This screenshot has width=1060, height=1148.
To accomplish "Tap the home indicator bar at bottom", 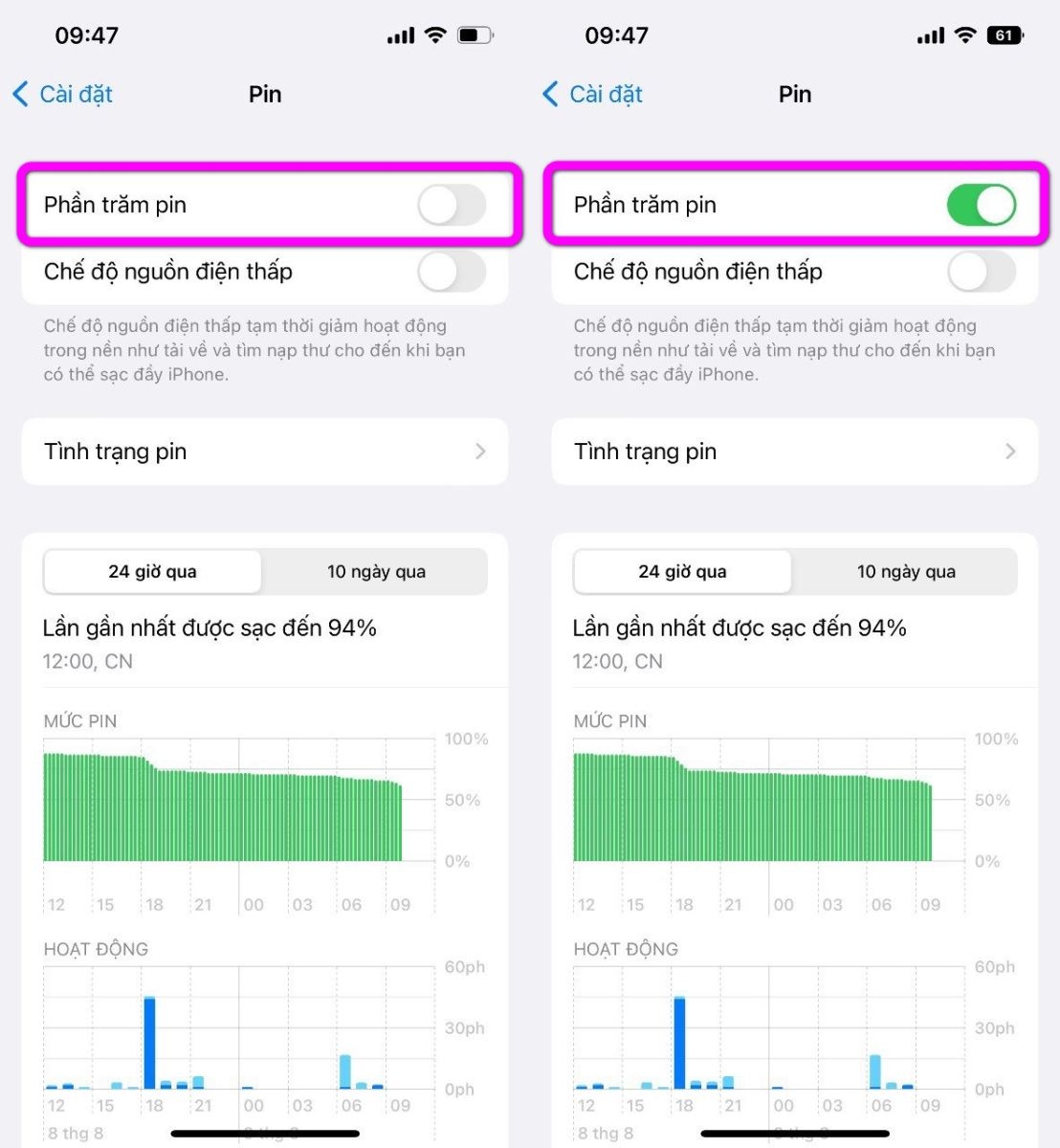I will pos(265,1133).
